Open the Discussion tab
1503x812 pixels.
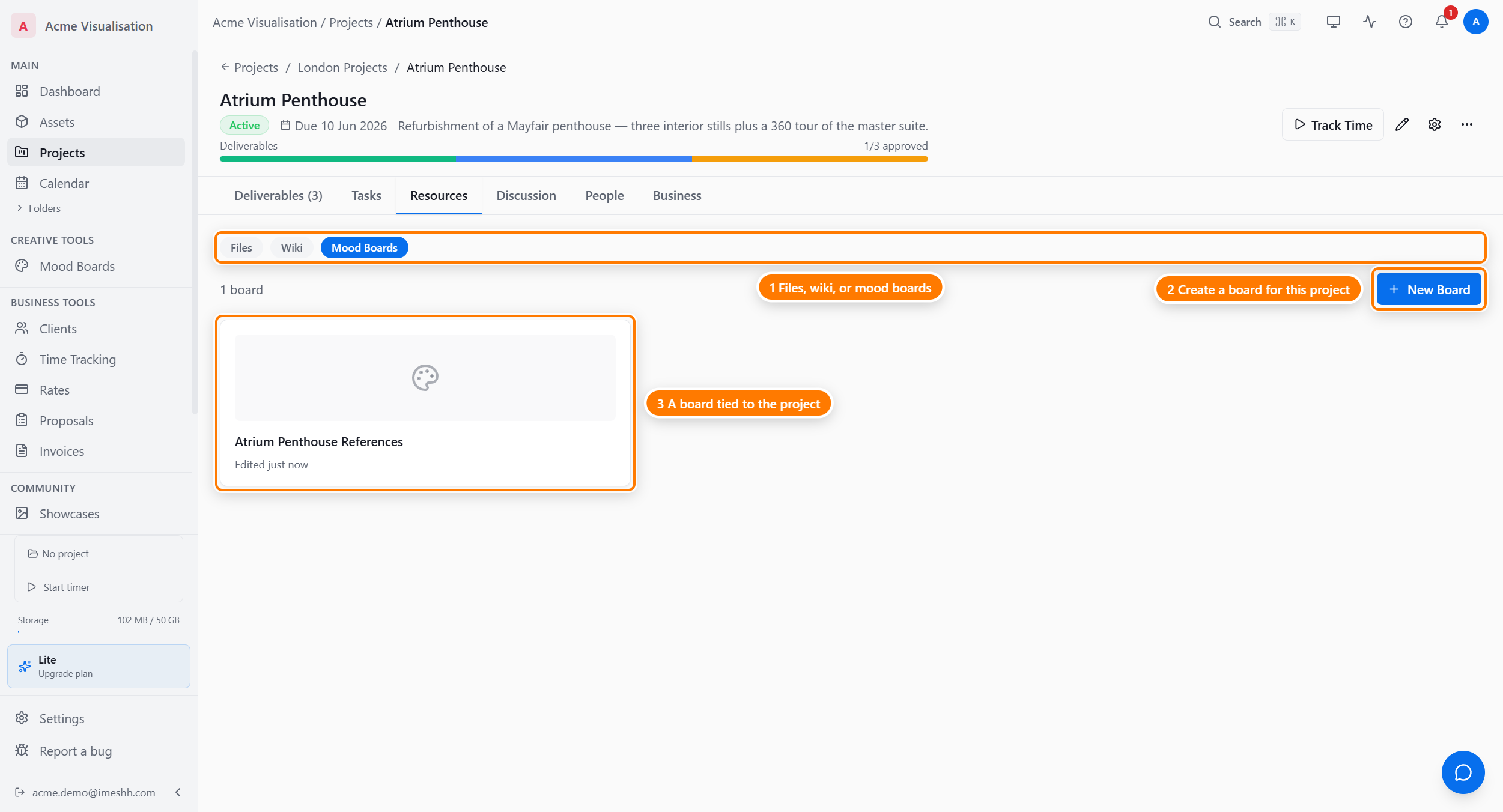tap(526, 195)
